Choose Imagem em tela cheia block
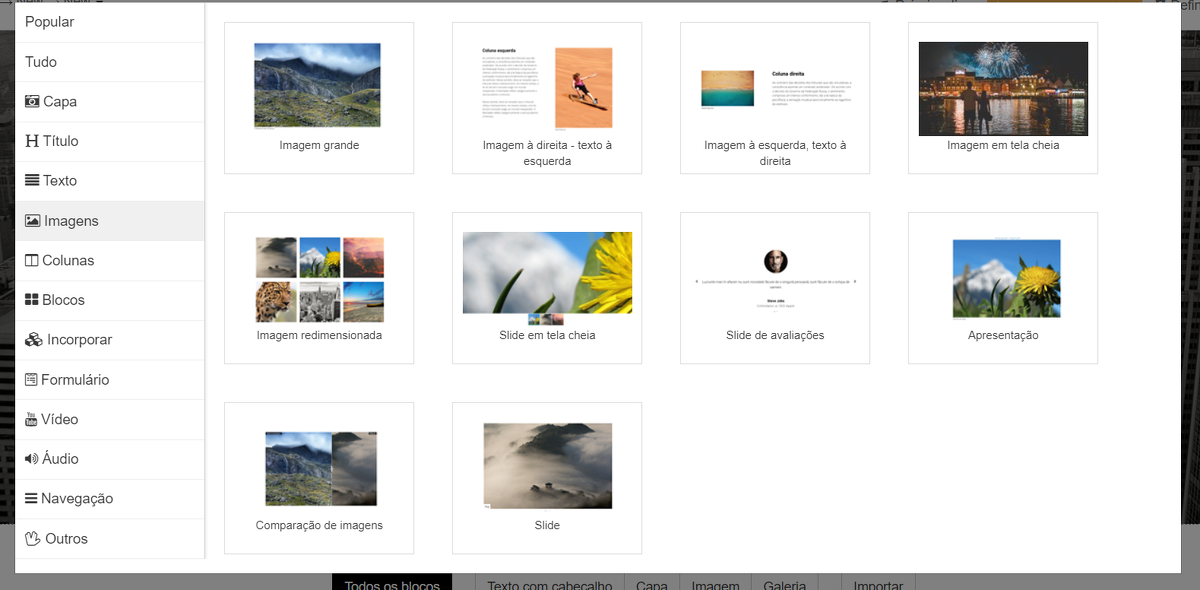The image size is (1200, 590). point(1002,98)
